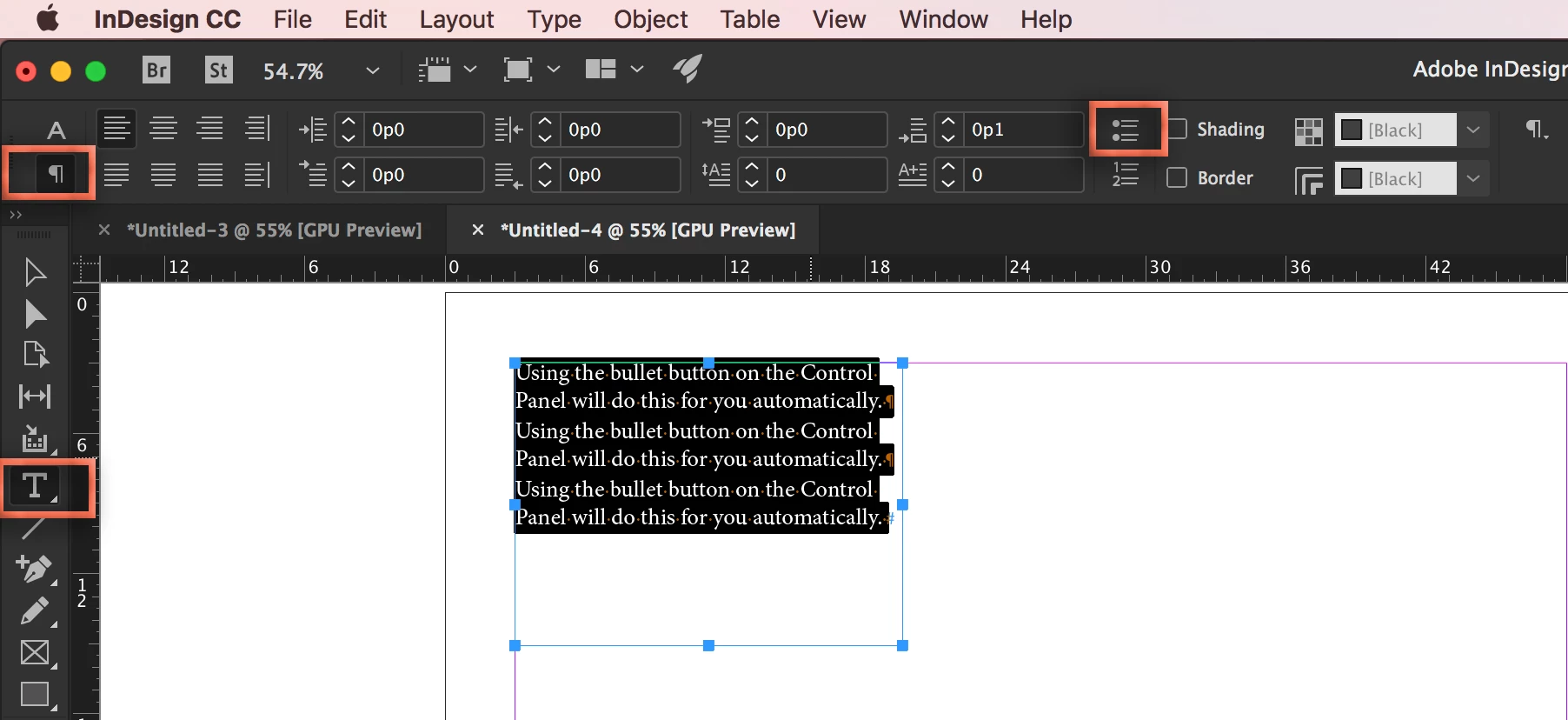Open the Type menu
Viewport: 1568px width, 720px height.
click(x=554, y=19)
